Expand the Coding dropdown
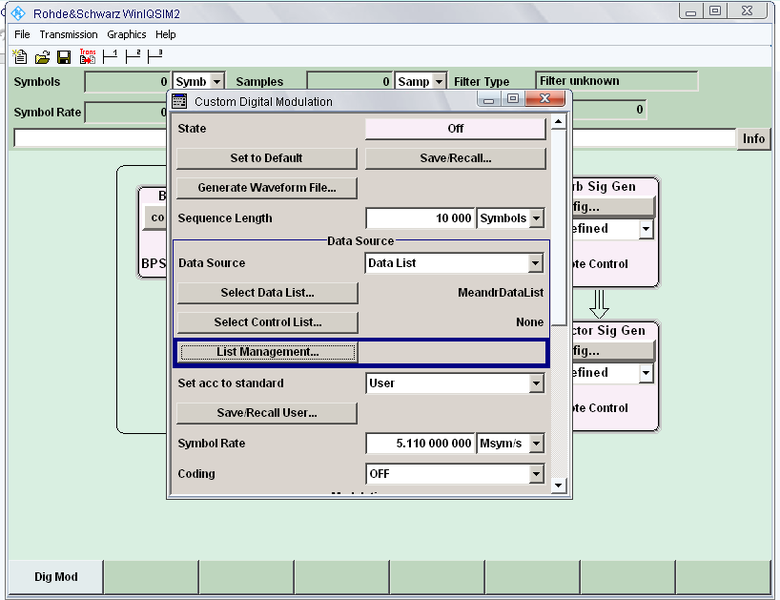 point(535,474)
